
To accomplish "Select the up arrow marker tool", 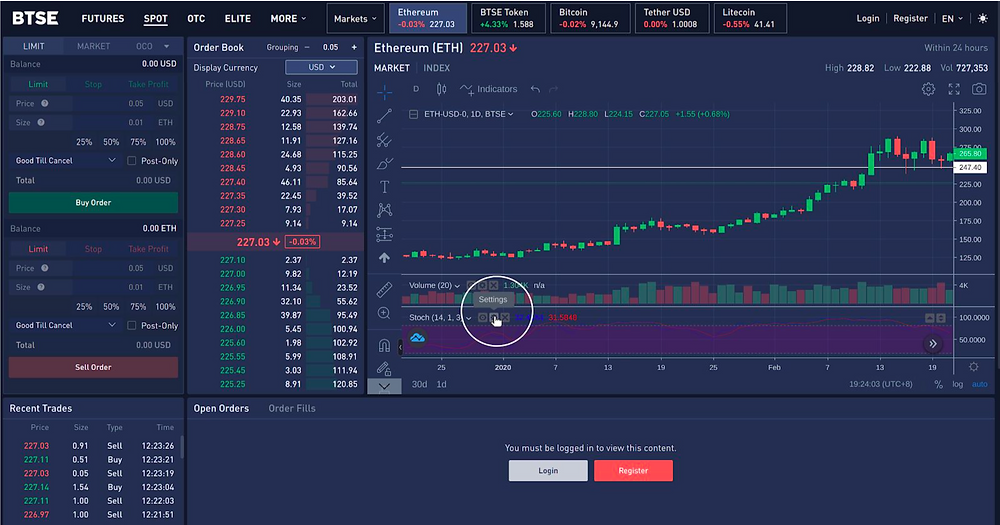I will click(x=384, y=258).
